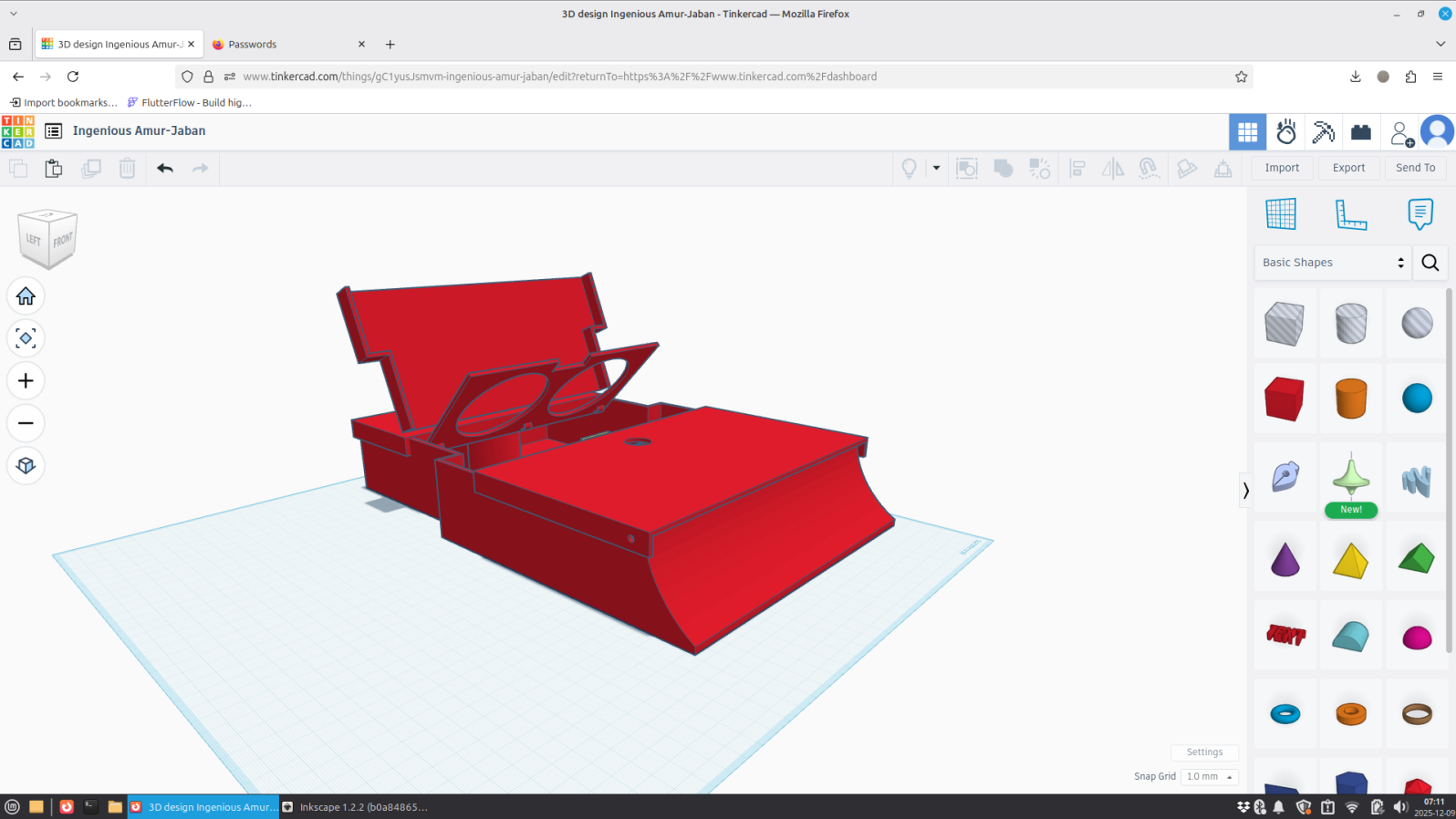Zoom out with the minus icon
1456x819 pixels.
[26, 423]
